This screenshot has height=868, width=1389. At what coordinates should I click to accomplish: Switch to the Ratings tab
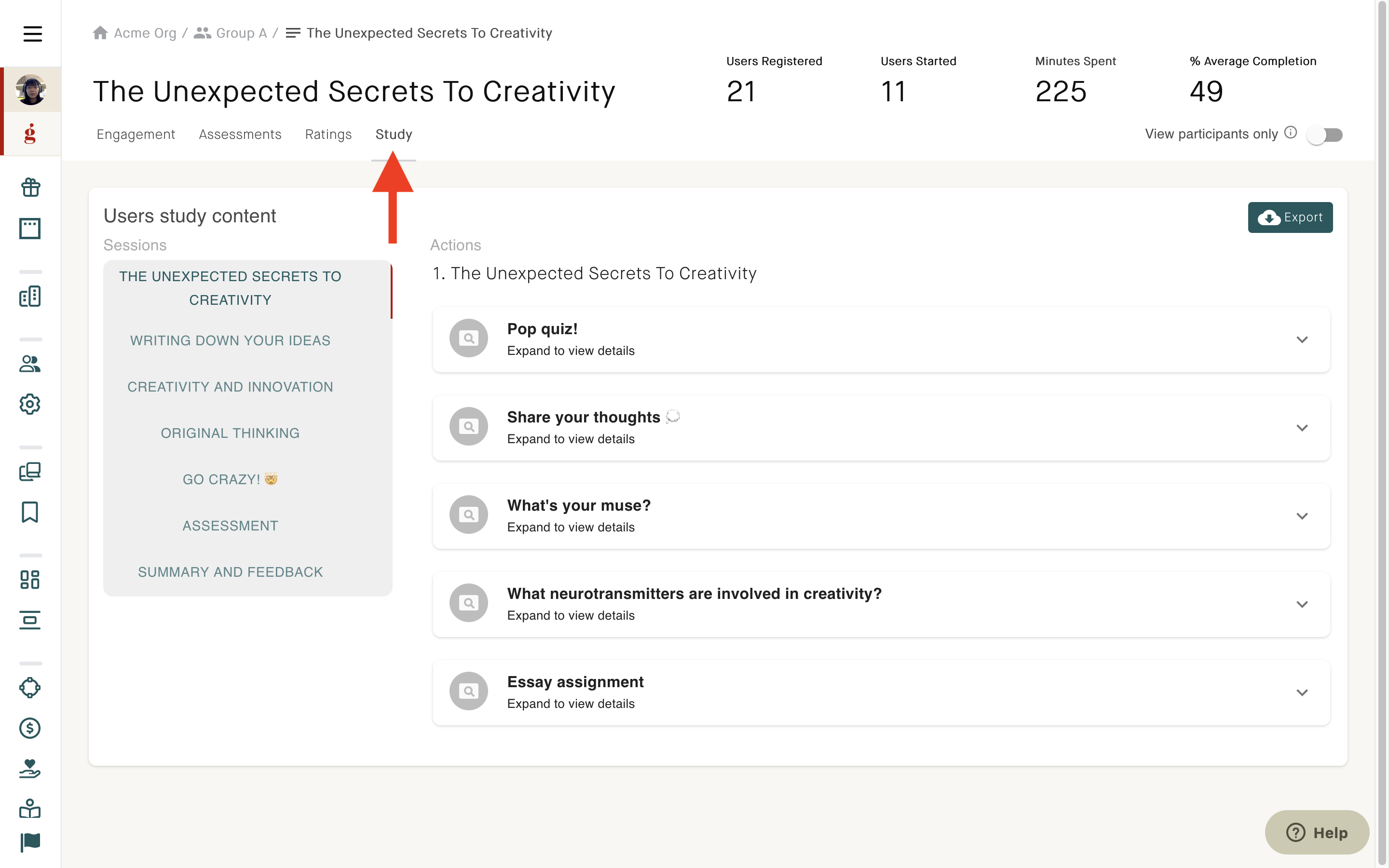pos(328,135)
